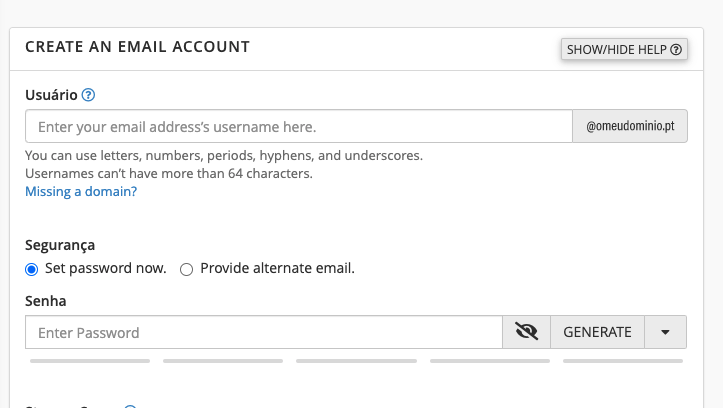The width and height of the screenshot is (723, 408).
Task: Click the last password strength bar segment
Action: 624,360
